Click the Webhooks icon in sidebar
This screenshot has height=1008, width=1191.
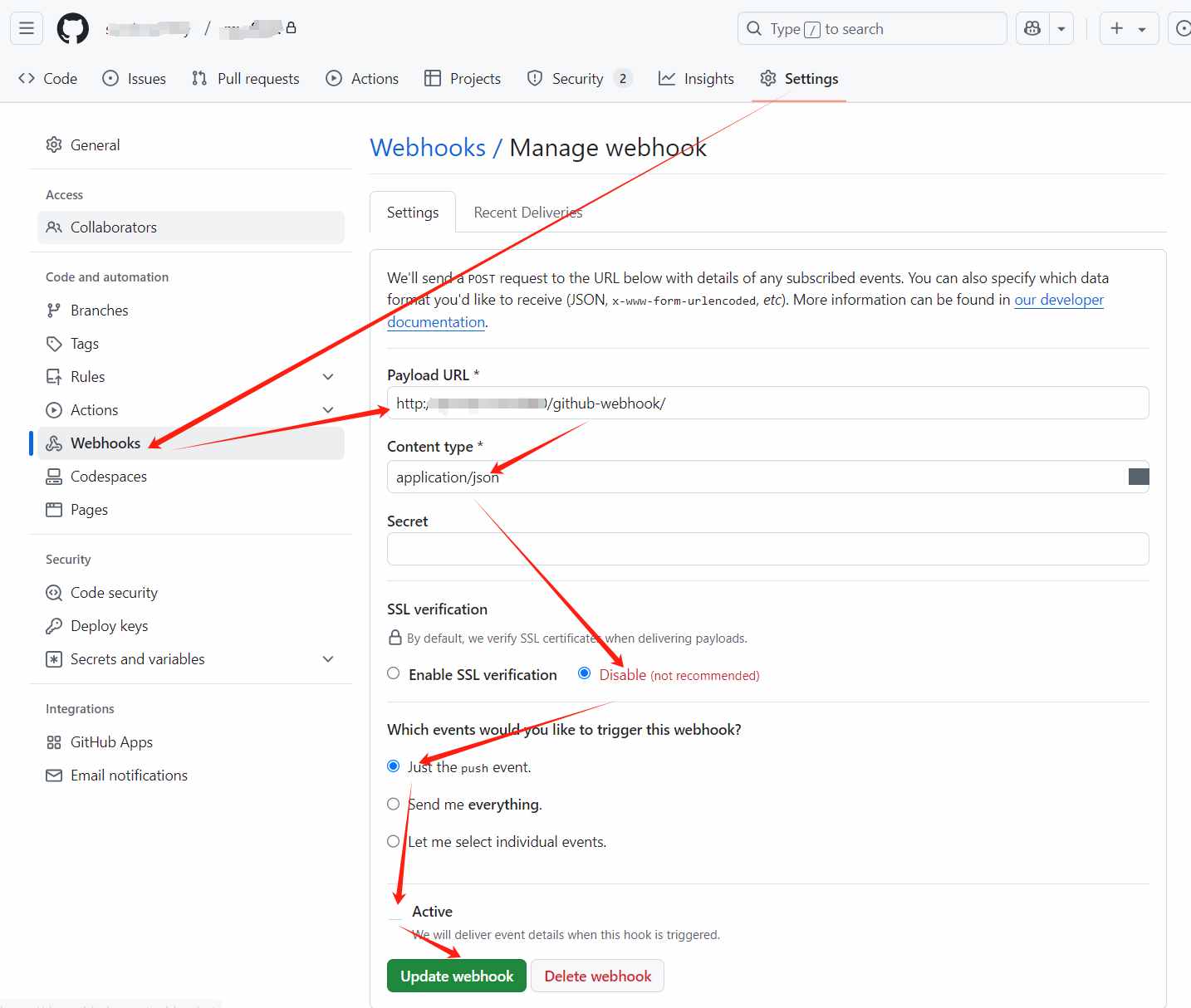(54, 443)
